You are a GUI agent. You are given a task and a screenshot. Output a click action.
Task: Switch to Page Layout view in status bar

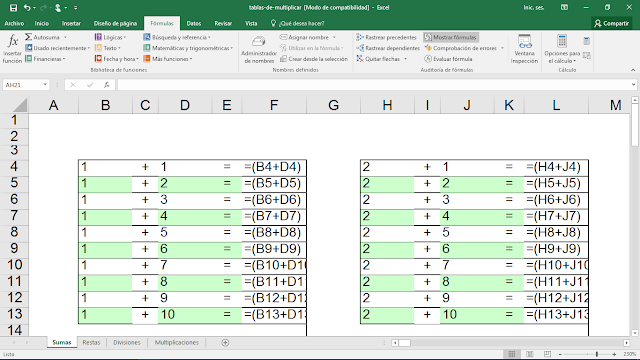(530, 354)
